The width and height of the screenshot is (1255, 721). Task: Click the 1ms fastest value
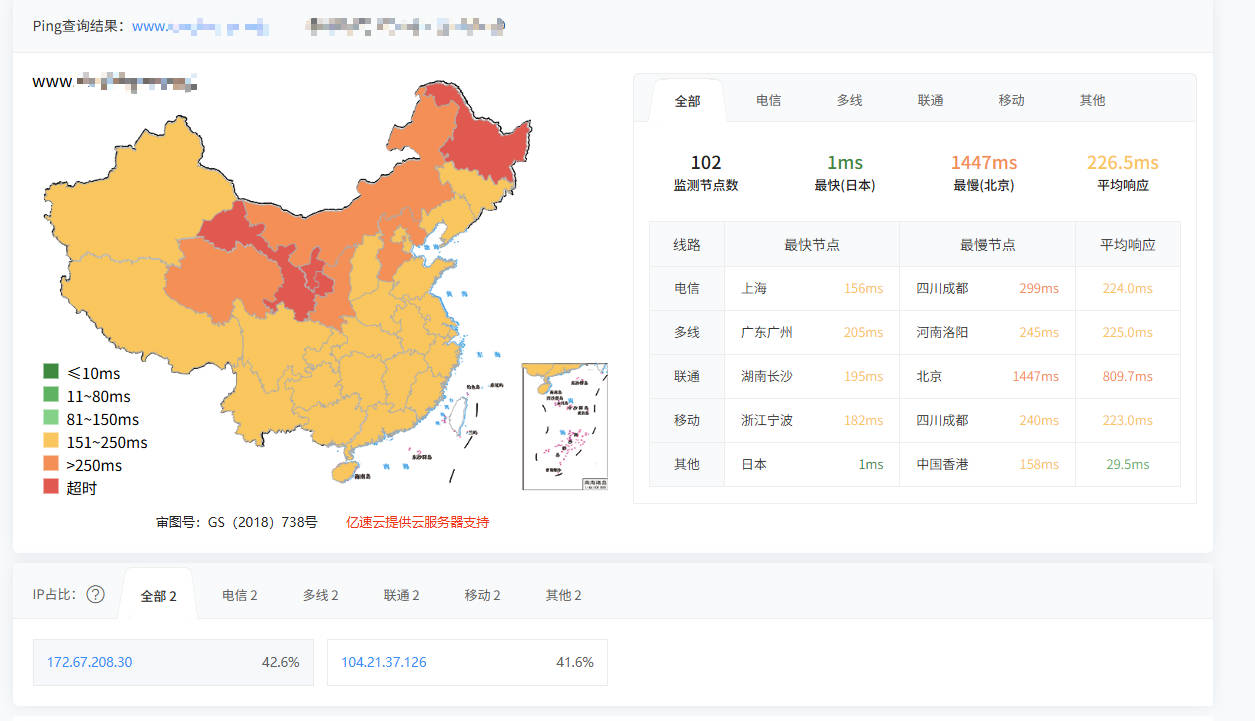click(844, 162)
